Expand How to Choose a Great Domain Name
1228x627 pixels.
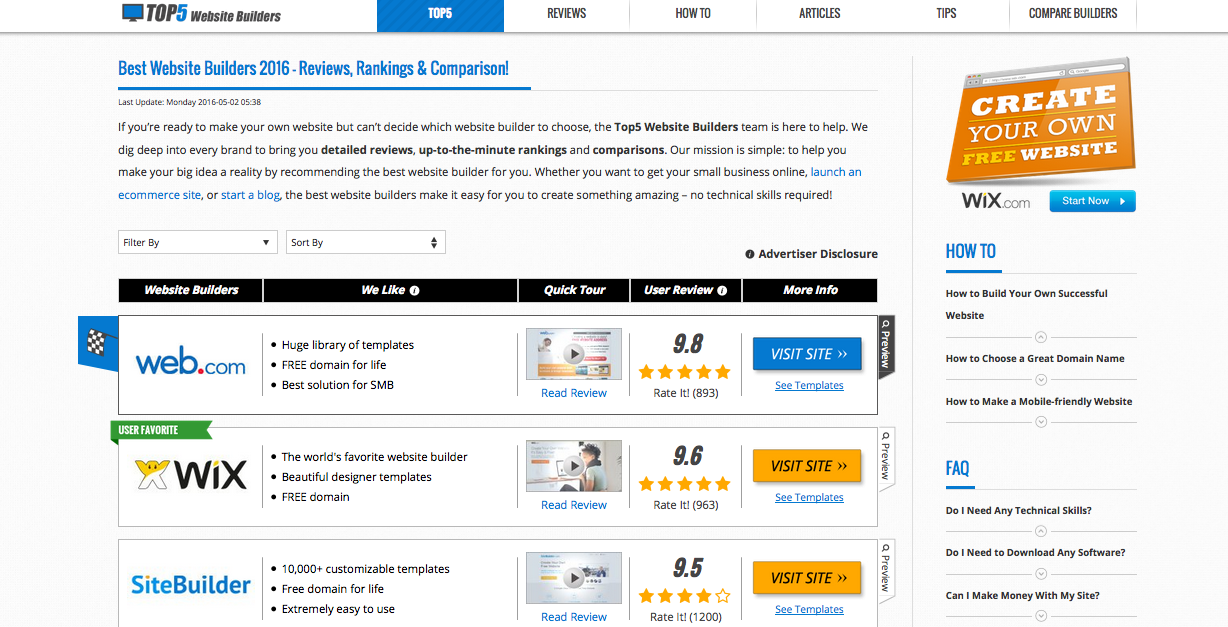[1041, 379]
